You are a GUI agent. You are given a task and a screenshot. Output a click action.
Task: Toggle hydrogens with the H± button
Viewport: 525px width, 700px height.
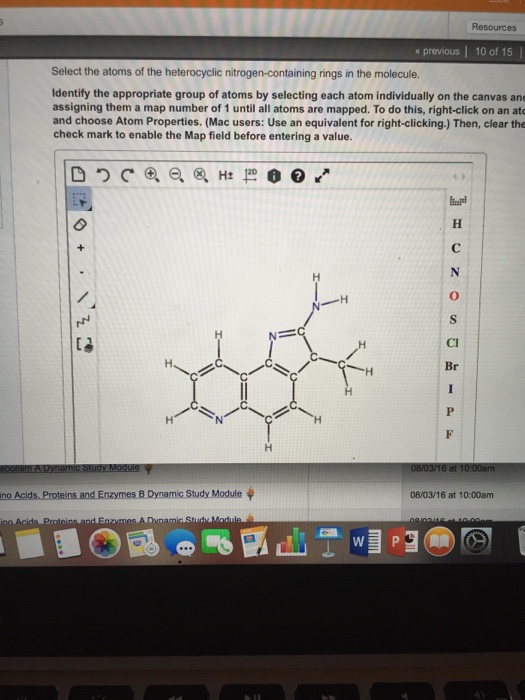pyautogui.click(x=225, y=175)
